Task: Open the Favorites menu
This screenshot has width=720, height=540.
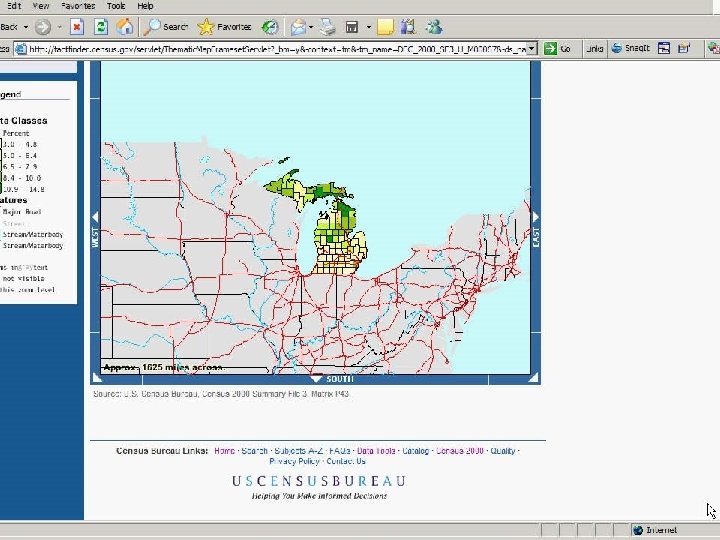Action: (78, 6)
